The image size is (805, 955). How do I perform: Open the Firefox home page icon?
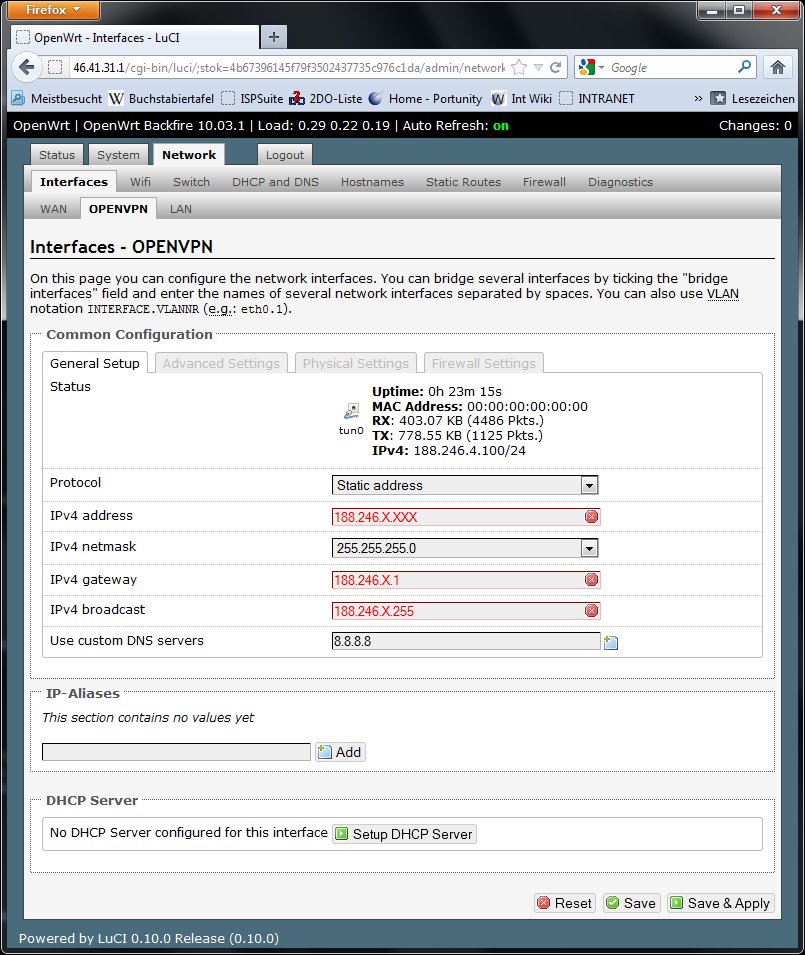pos(777,67)
